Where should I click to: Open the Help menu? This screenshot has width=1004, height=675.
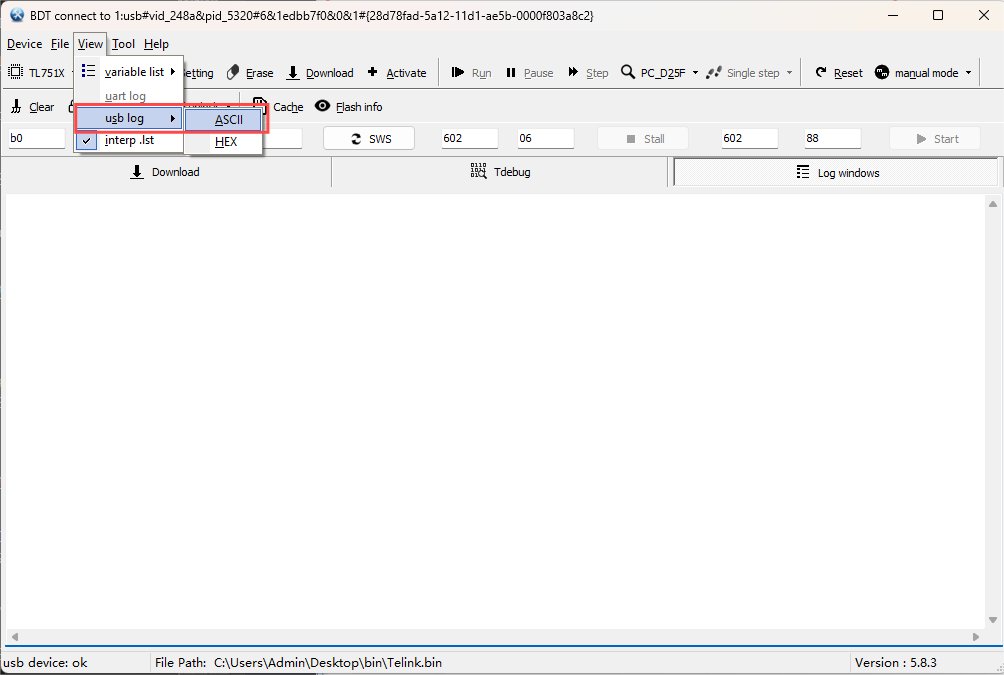tap(156, 44)
